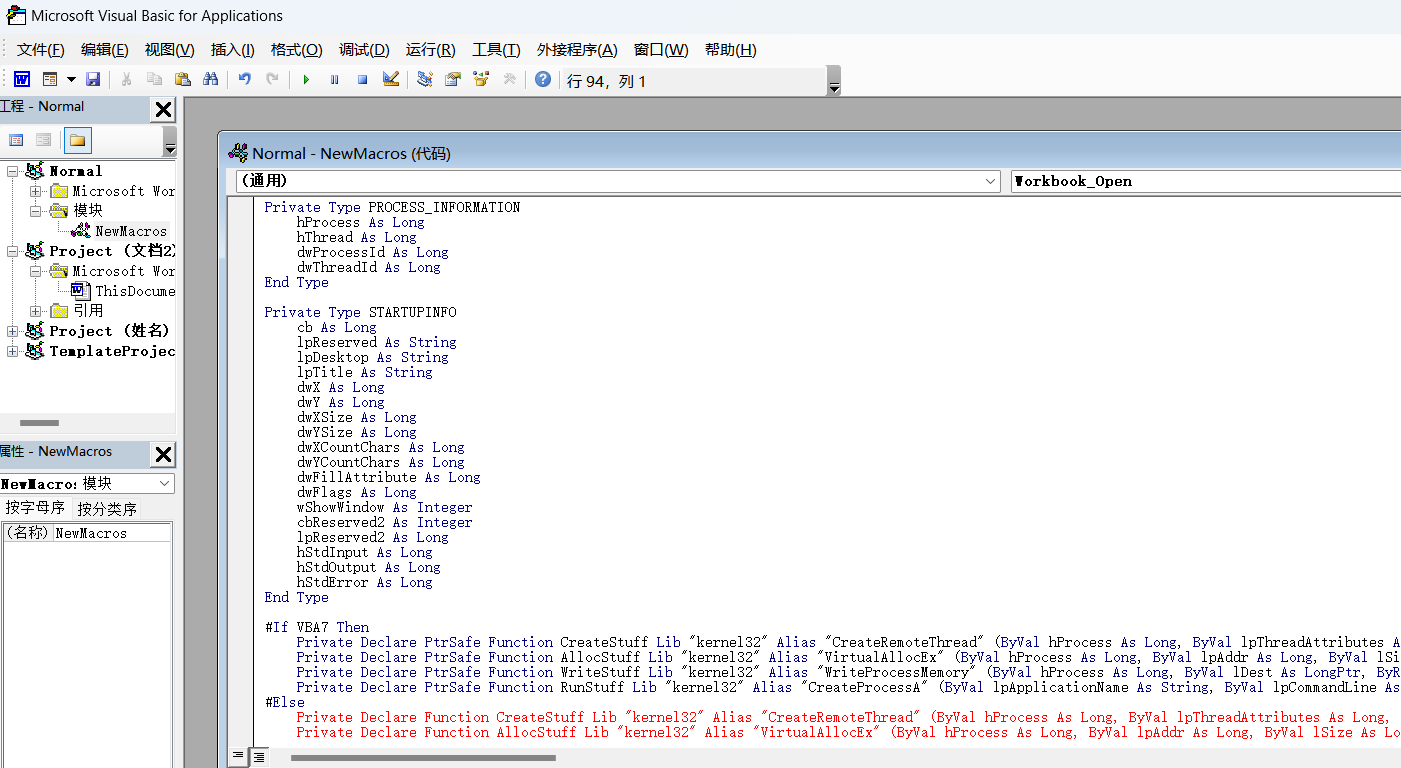Click the '#If VBA7 Then' code line
Viewport: 1401px width, 768px height.
pyautogui.click(x=317, y=627)
